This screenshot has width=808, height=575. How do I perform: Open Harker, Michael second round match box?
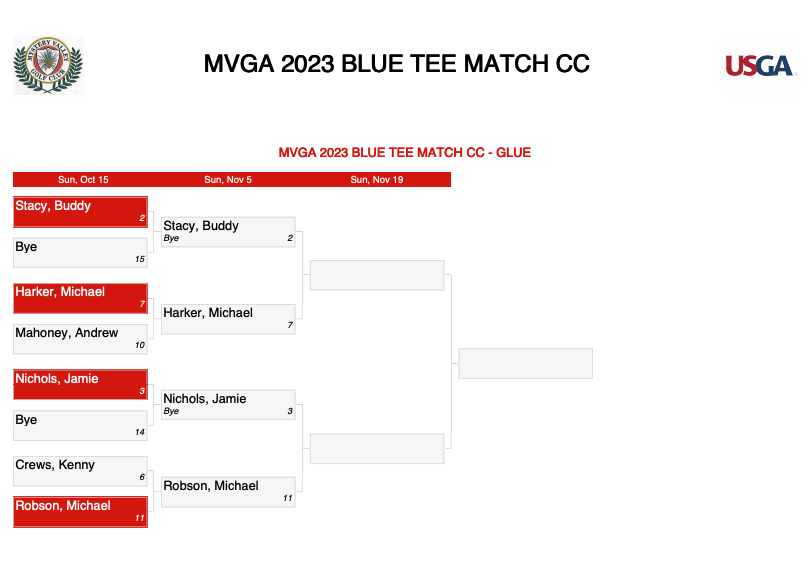[228, 319]
